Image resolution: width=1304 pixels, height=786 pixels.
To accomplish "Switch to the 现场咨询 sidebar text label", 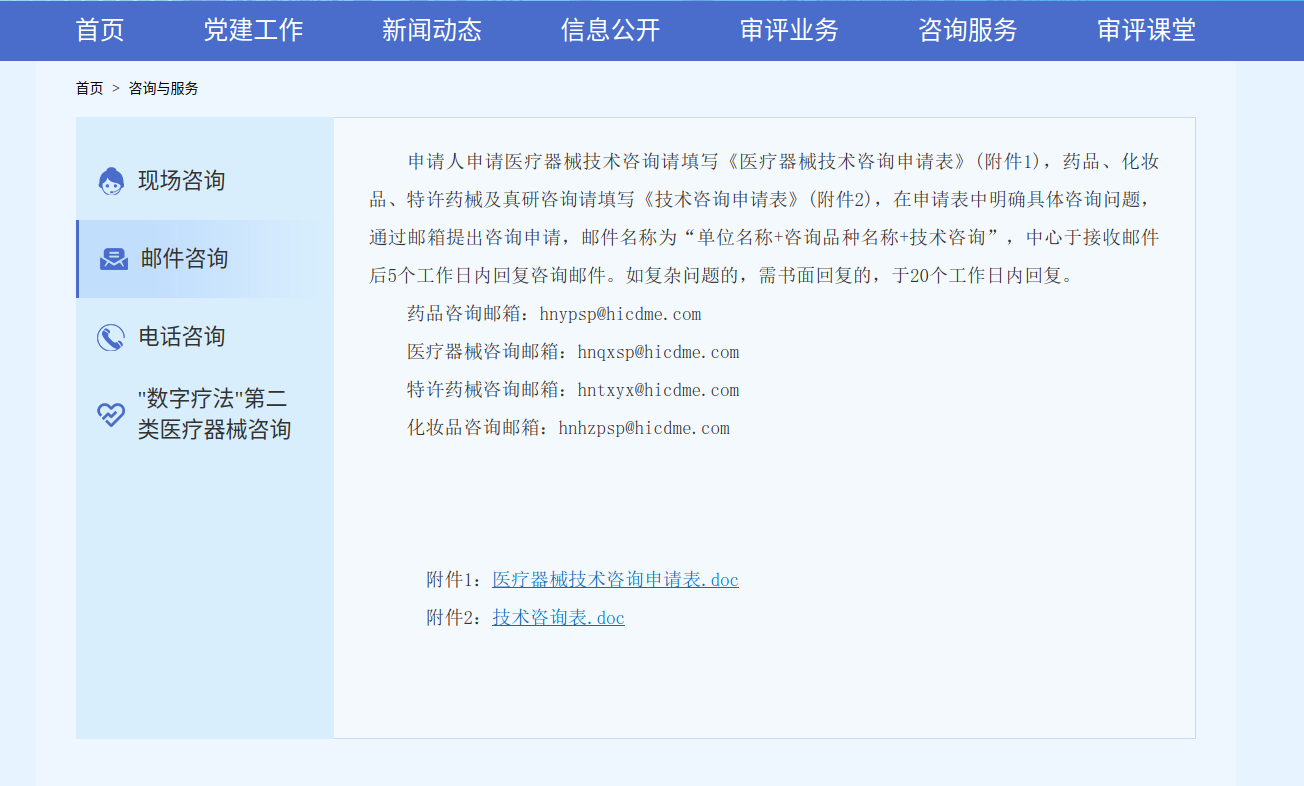I will click(181, 181).
